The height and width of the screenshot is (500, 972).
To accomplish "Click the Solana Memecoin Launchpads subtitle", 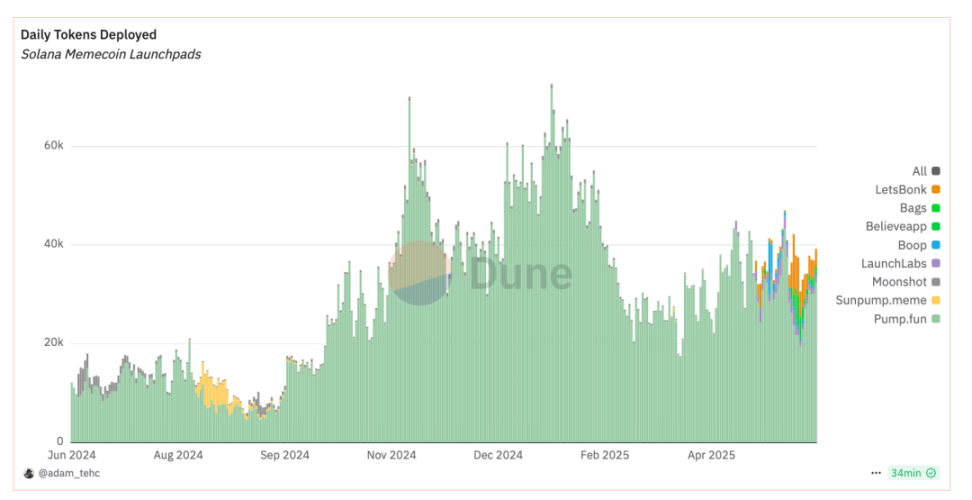I will (111, 55).
